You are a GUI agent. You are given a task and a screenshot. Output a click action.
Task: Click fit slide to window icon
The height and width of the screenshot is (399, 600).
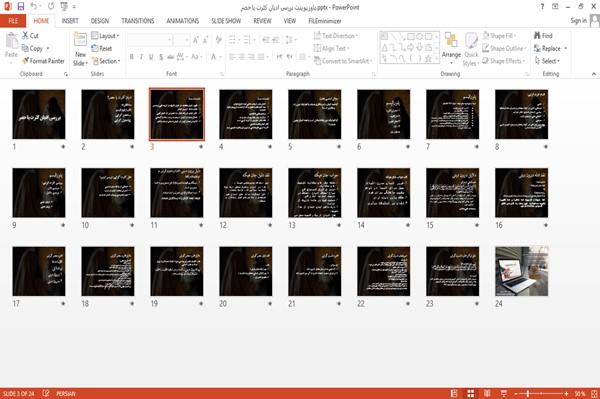pyautogui.click(x=594, y=393)
